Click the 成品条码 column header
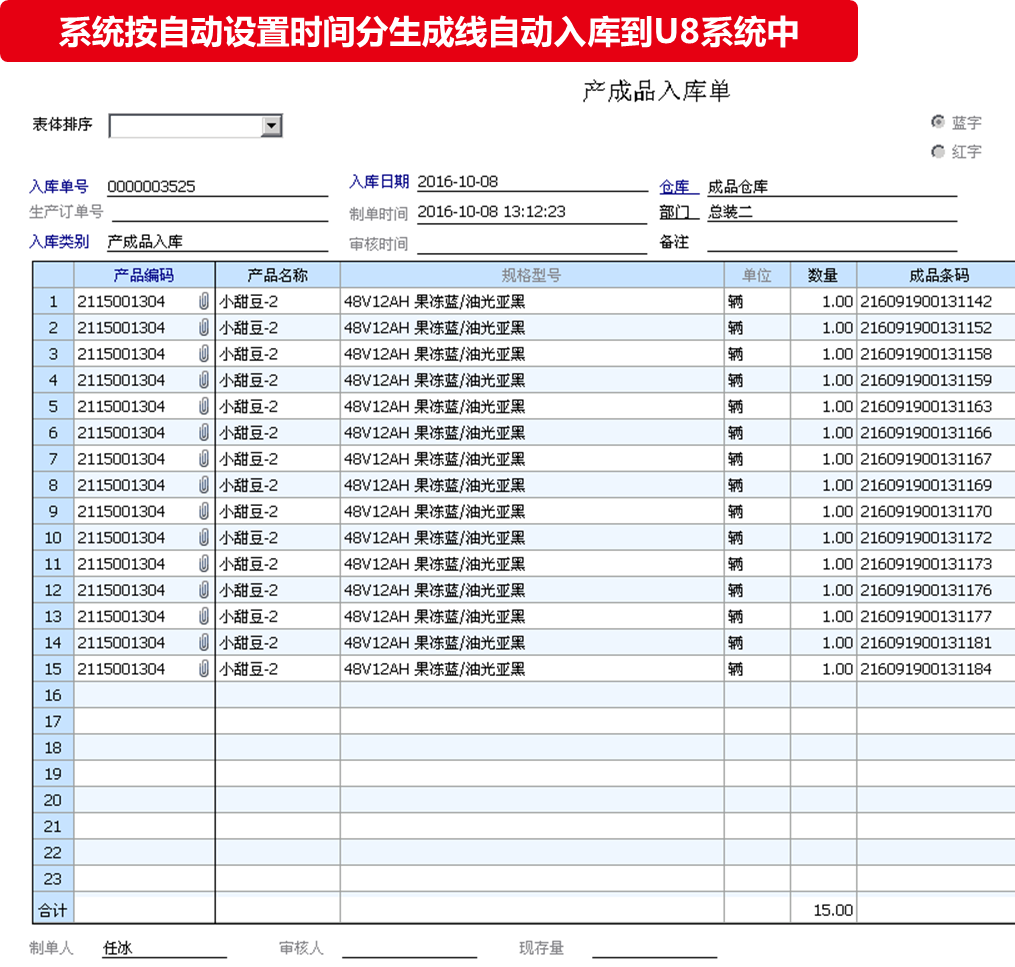This screenshot has width=1015, height=967. click(x=938, y=275)
